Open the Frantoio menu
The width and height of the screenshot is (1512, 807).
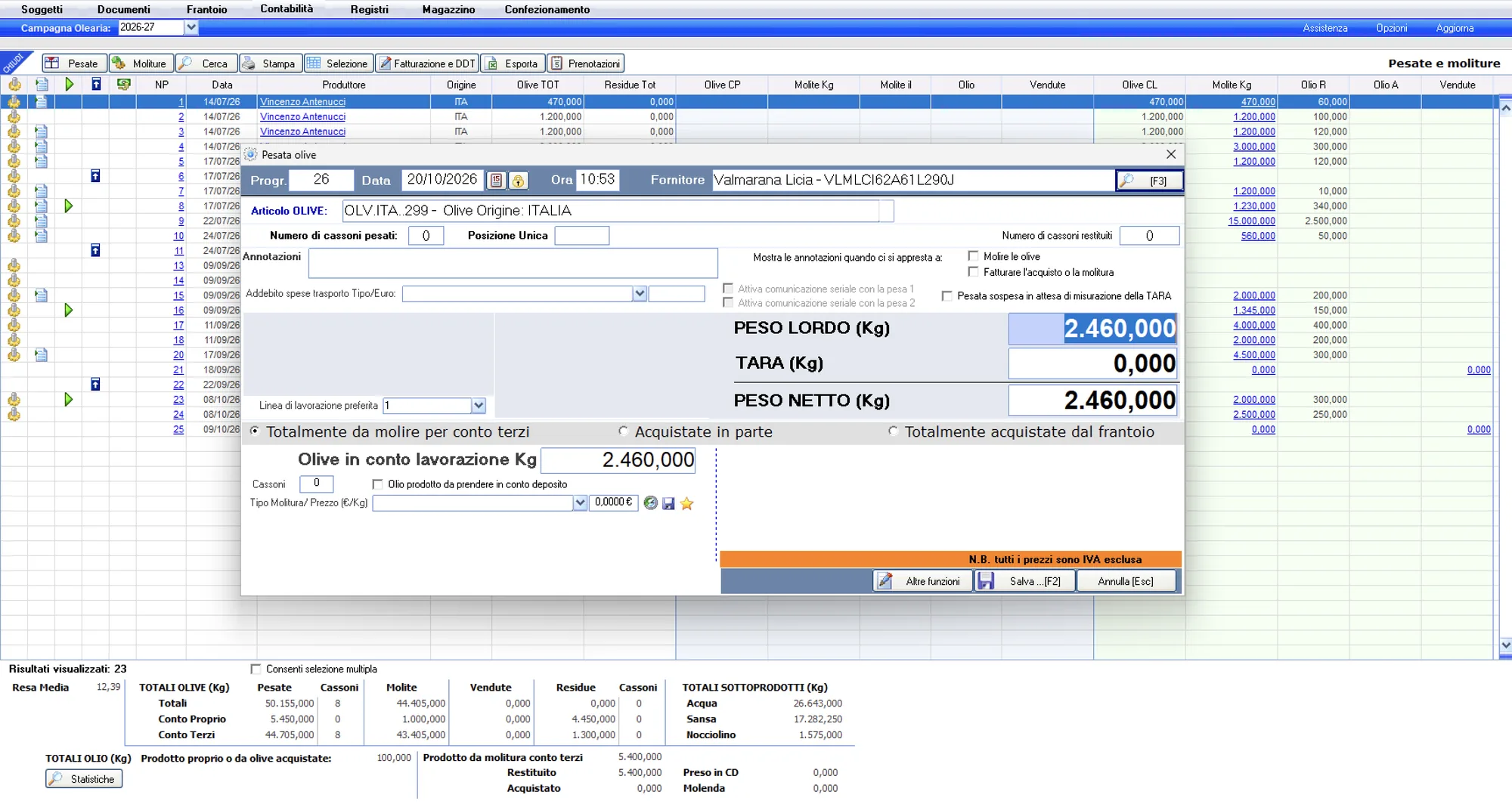click(x=206, y=9)
